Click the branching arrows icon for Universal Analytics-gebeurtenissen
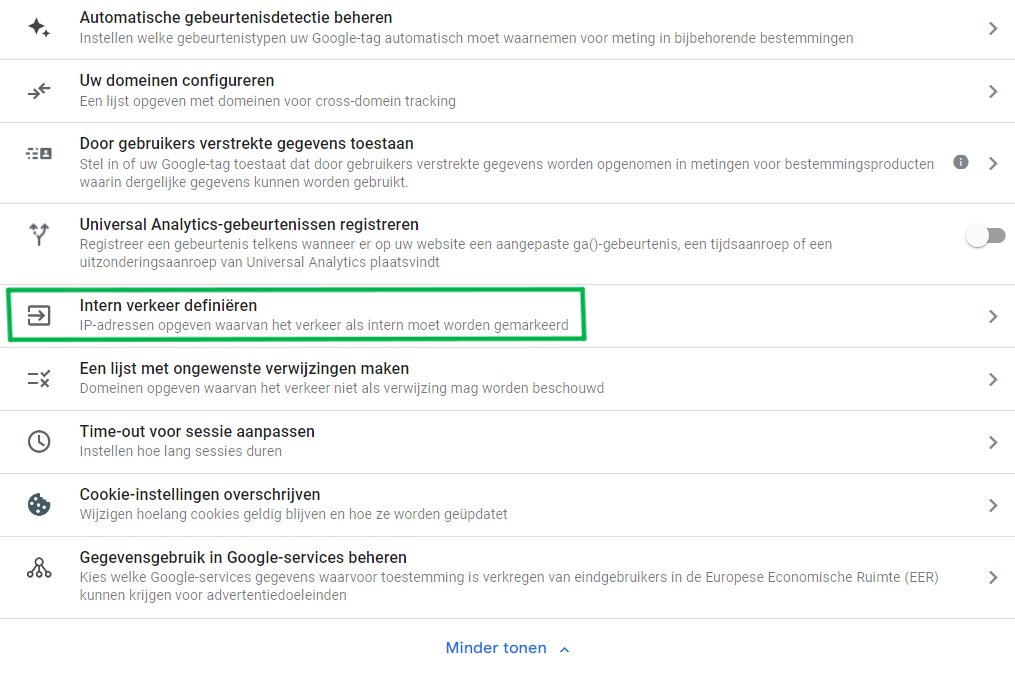The image size is (1015, 673). pos(39,234)
